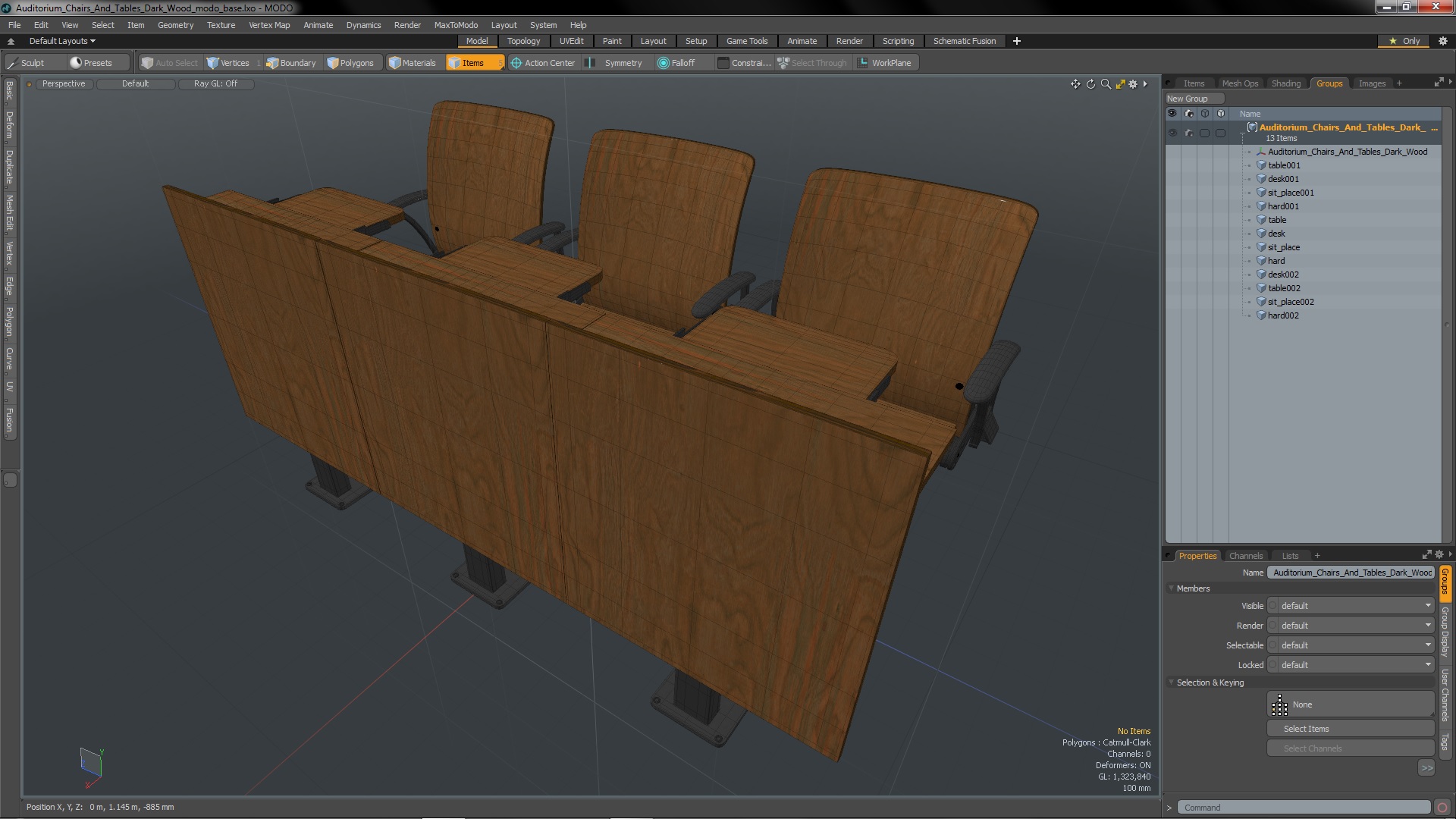Open the Constraints button

coord(744,63)
